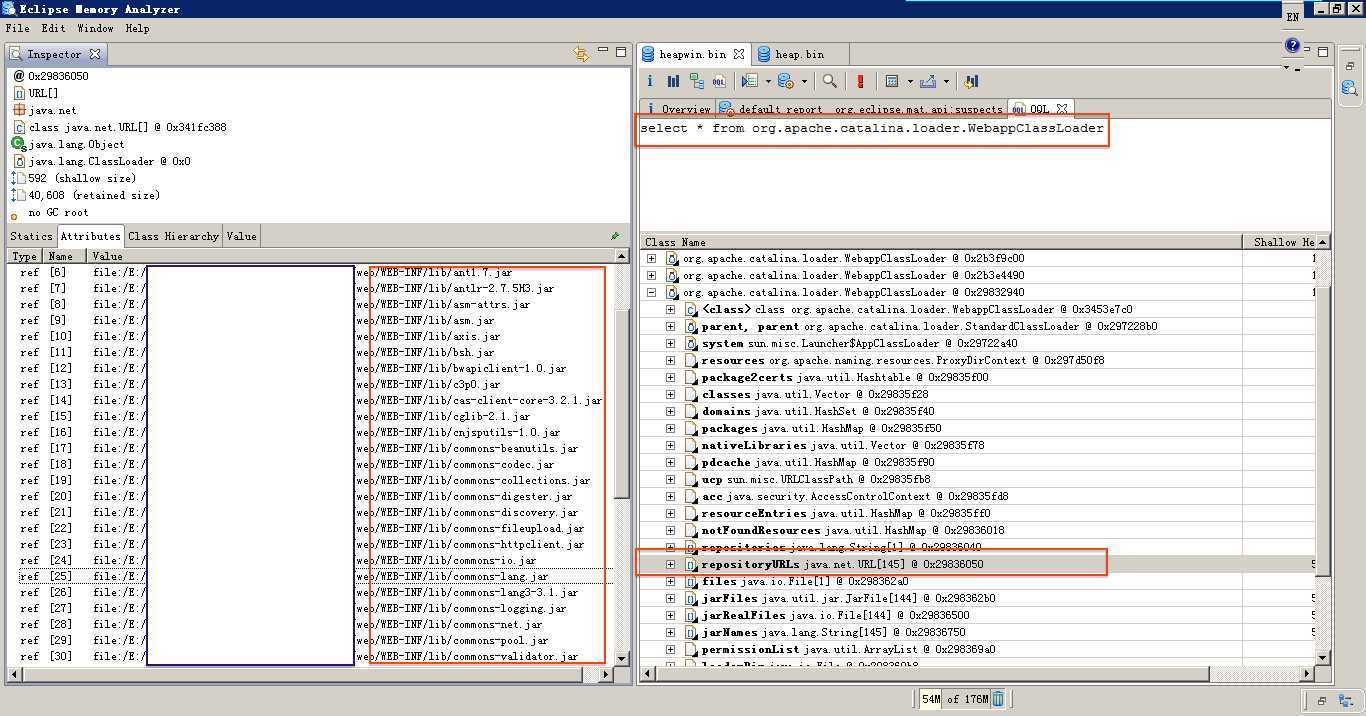Image resolution: width=1366 pixels, height=716 pixels.
Task: Click OQL results horizontal scrollbar right arrow
Action: click(x=1308, y=673)
